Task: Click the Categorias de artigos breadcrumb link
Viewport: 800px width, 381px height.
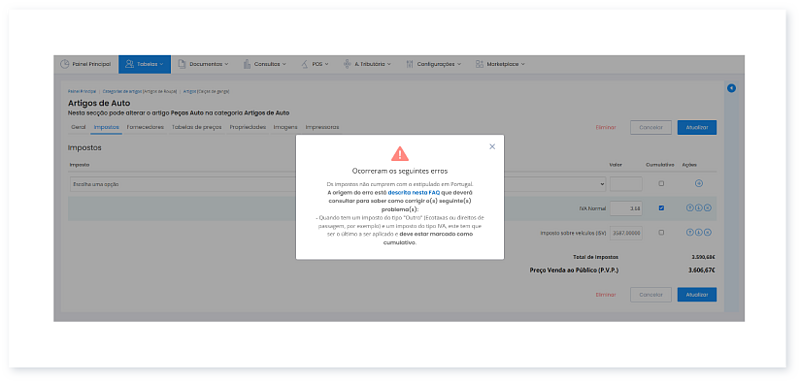Action: pyautogui.click(x=122, y=91)
